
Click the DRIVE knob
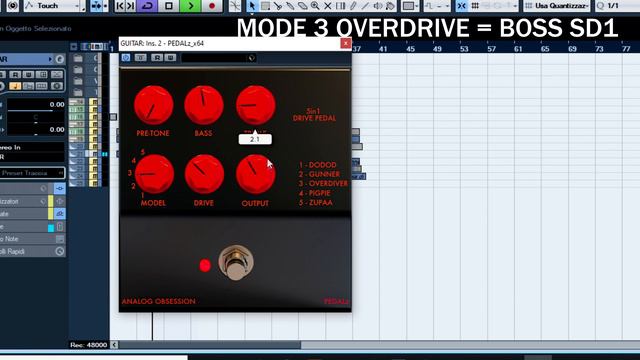[204, 174]
